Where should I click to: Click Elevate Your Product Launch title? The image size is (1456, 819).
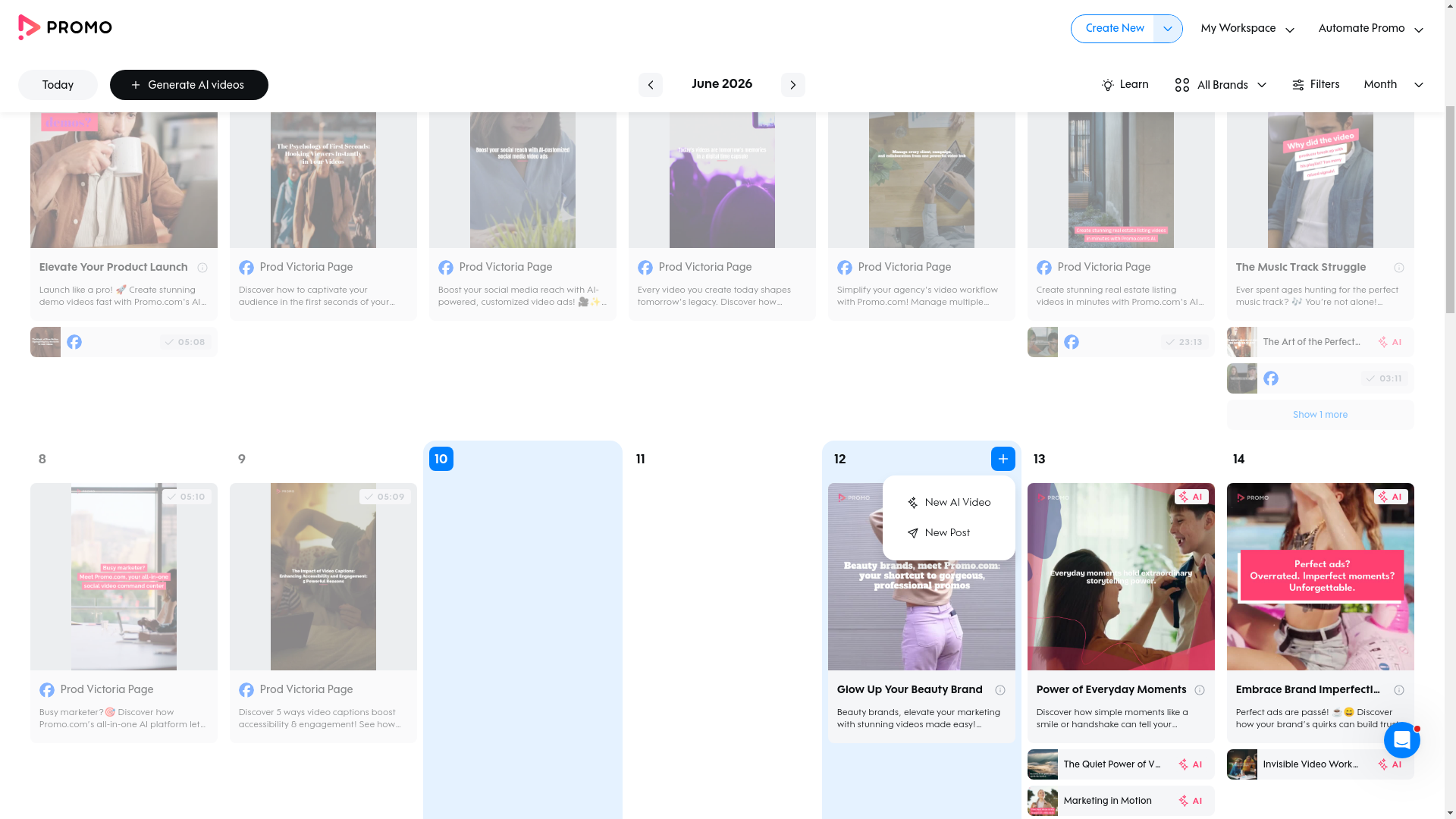coord(113,268)
